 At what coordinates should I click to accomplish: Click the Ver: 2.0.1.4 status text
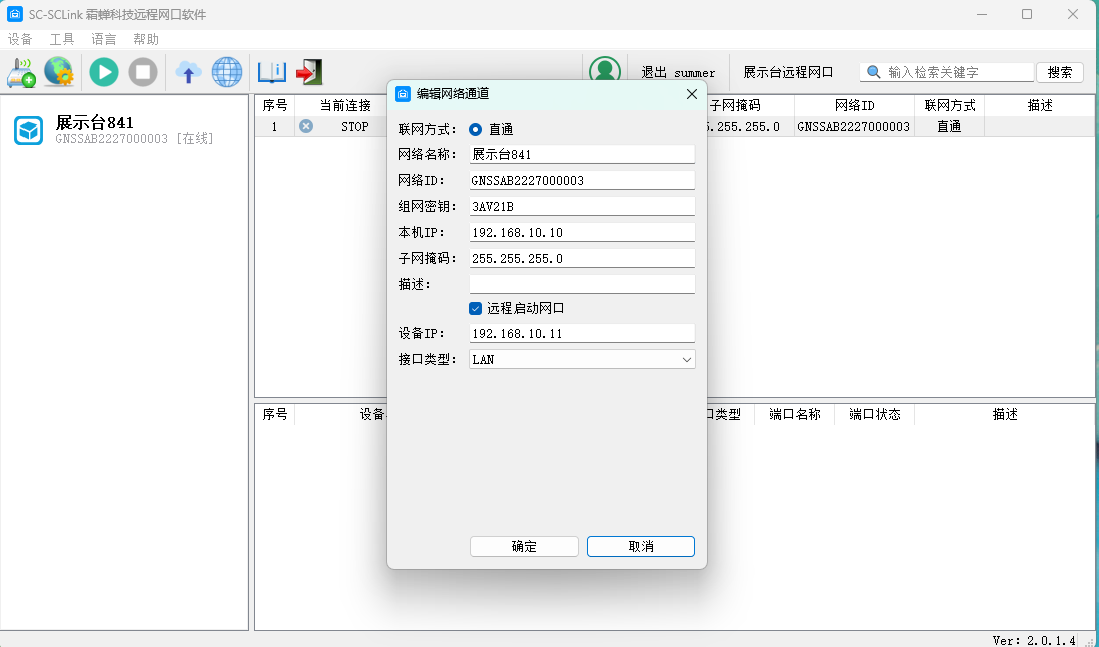pyautogui.click(x=1034, y=640)
